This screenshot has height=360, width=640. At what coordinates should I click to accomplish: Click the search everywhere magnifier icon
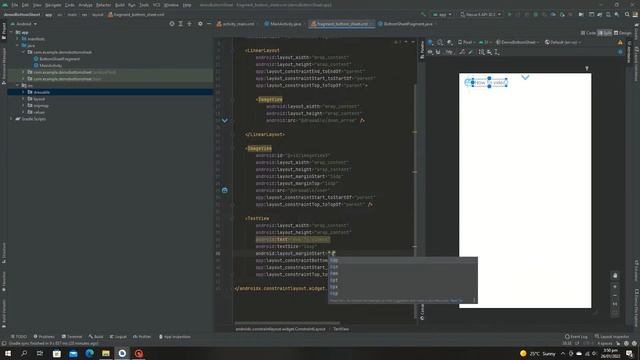(627, 14)
